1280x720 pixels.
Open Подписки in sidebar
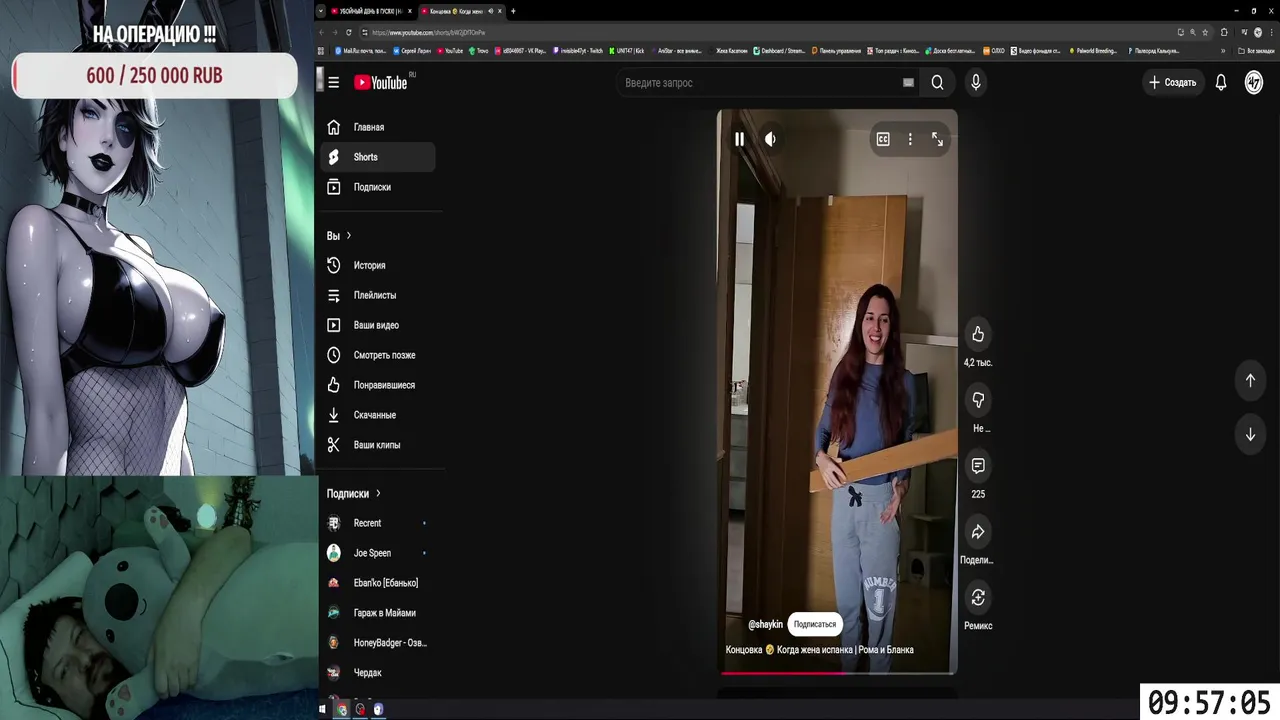pyautogui.click(x=380, y=187)
